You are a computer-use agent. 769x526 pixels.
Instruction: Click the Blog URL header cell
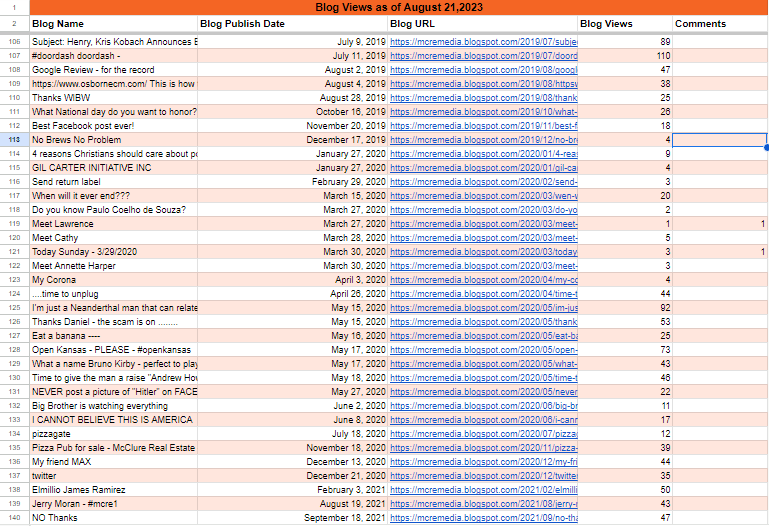(x=483, y=24)
